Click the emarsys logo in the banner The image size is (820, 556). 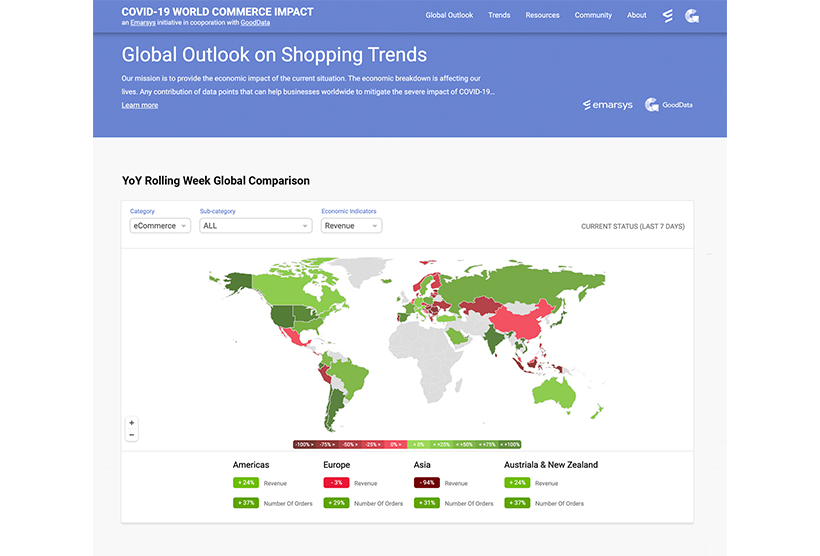(607, 104)
